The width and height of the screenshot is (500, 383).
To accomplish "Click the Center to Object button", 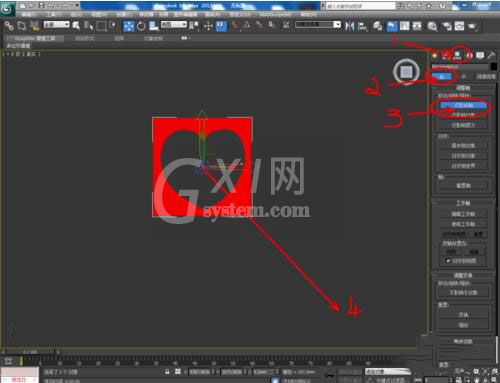I will coord(463,146).
